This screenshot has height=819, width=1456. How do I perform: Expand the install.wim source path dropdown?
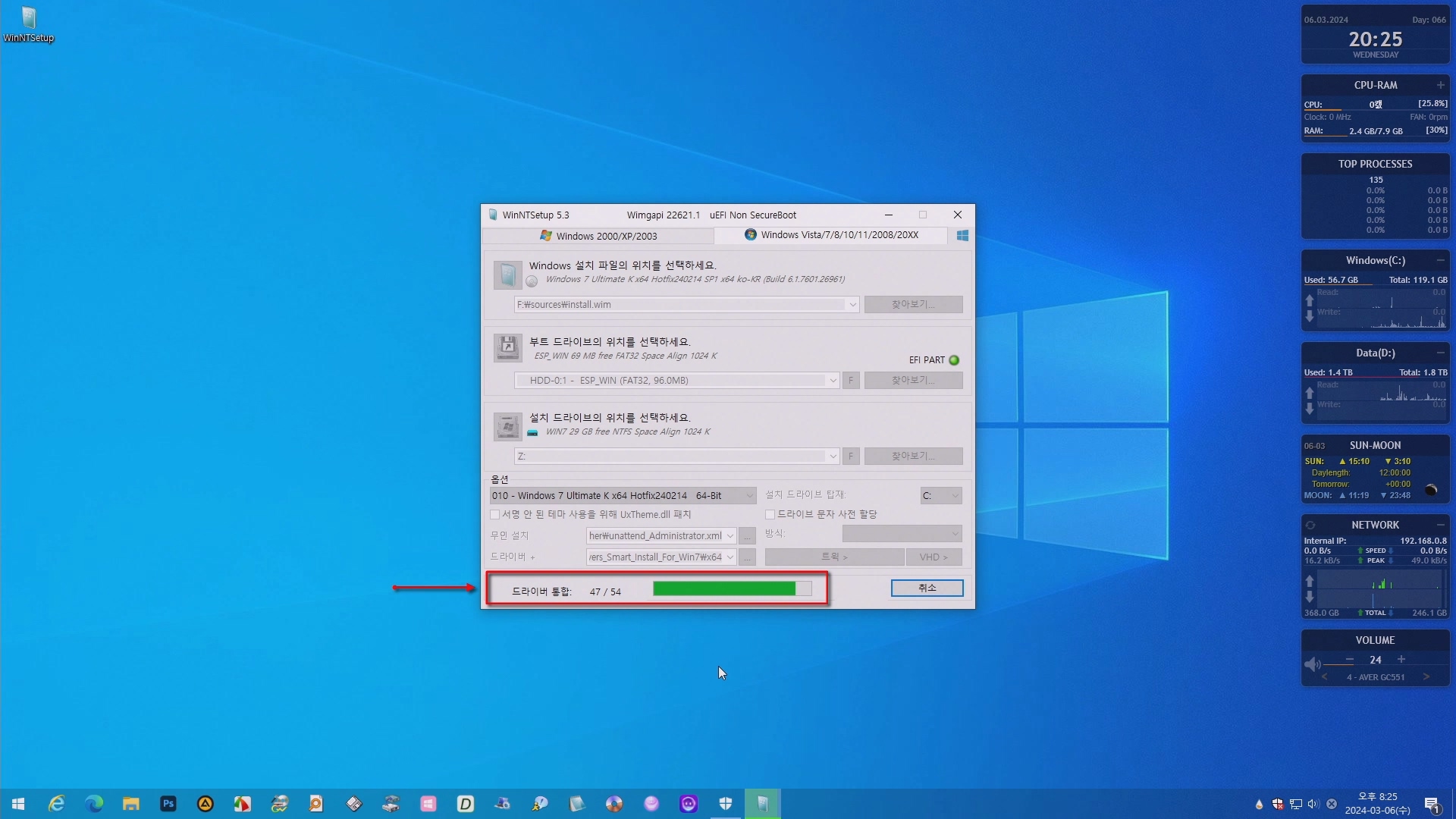tap(852, 305)
